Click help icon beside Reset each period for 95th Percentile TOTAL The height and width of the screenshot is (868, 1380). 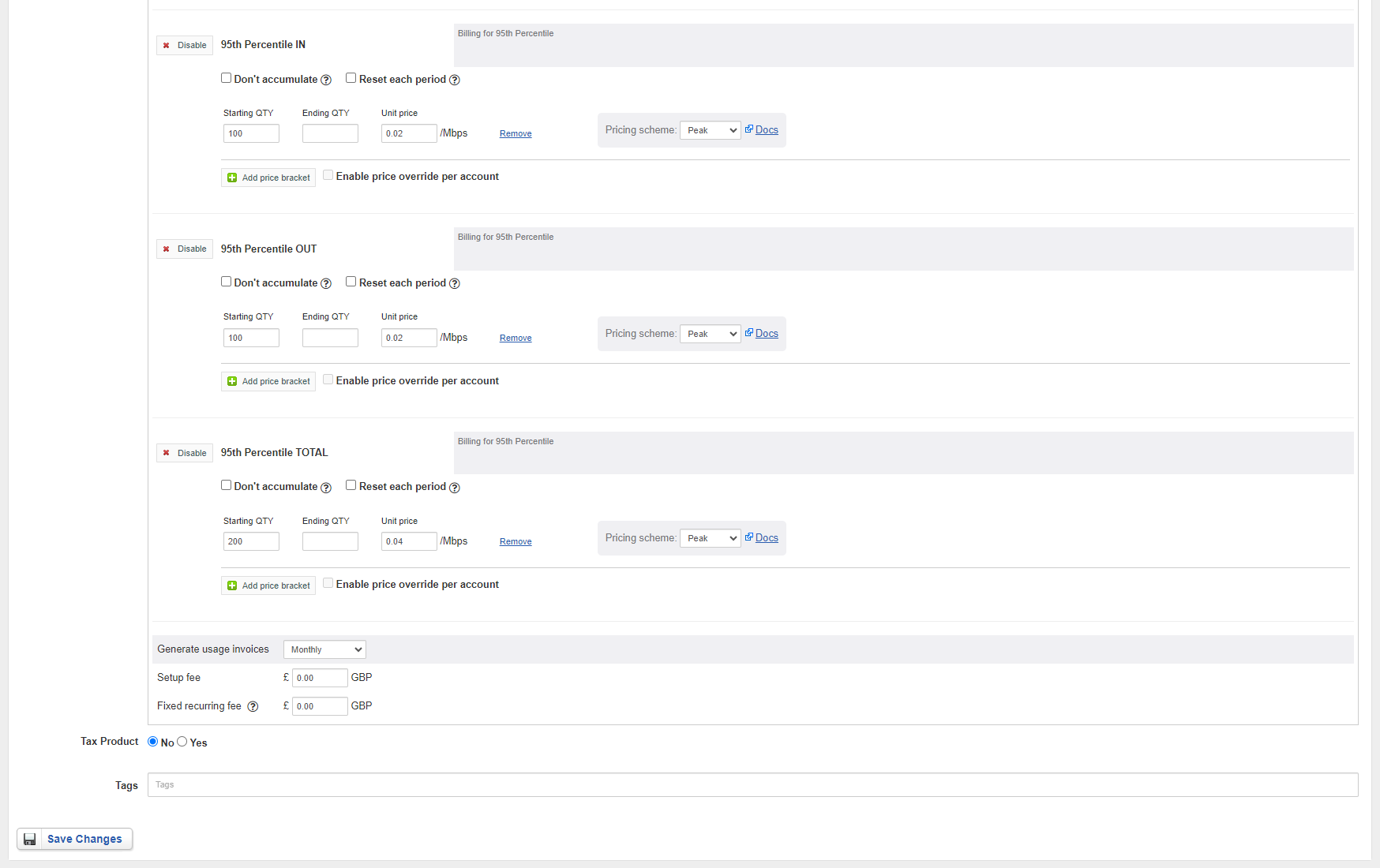(x=455, y=488)
